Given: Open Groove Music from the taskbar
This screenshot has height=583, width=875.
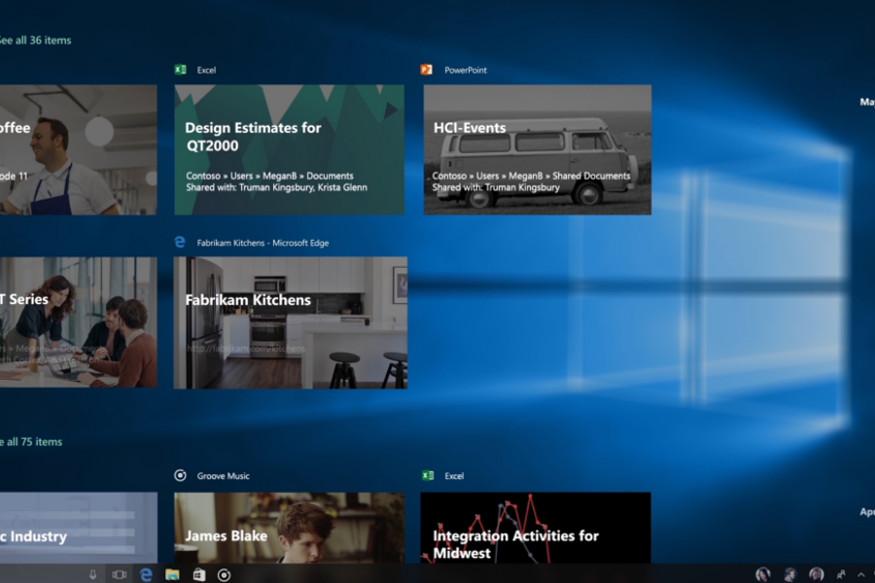Looking at the screenshot, I should (224, 575).
